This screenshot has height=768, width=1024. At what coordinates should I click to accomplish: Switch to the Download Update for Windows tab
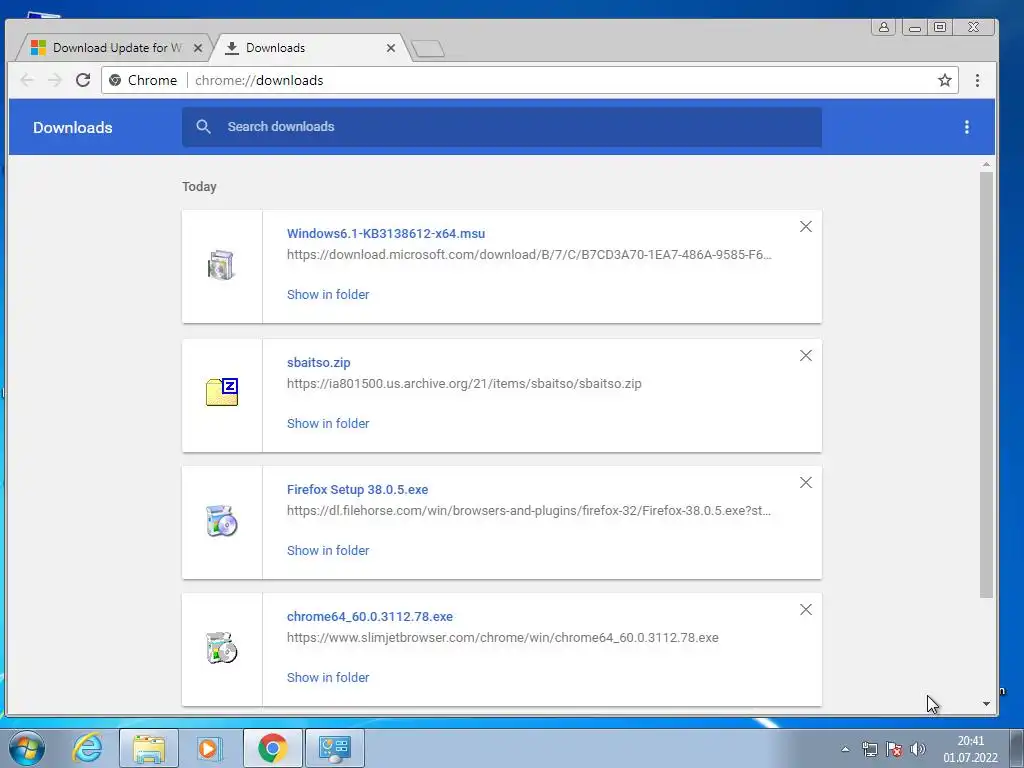(116, 48)
